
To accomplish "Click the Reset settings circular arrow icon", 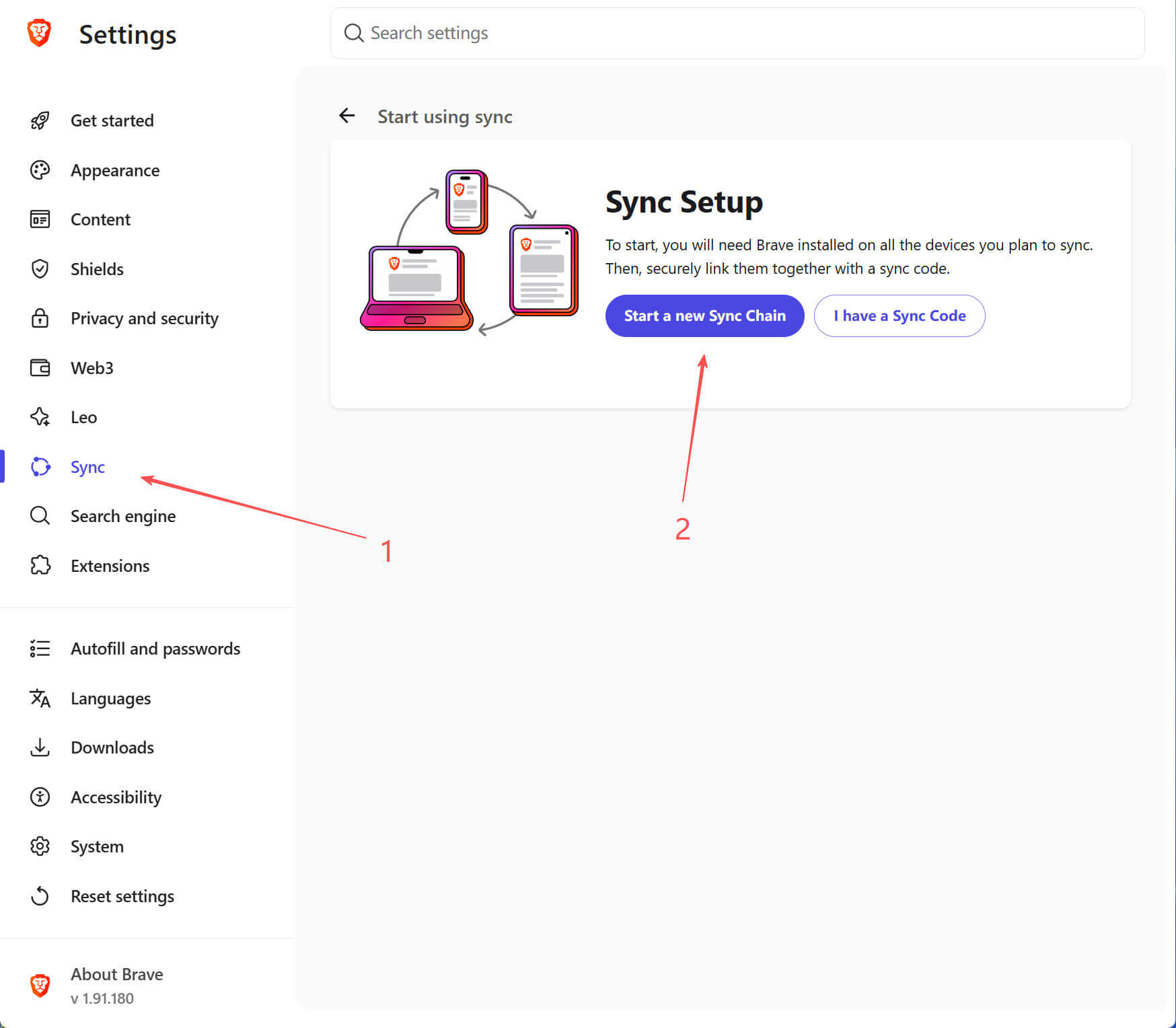I will (x=40, y=896).
